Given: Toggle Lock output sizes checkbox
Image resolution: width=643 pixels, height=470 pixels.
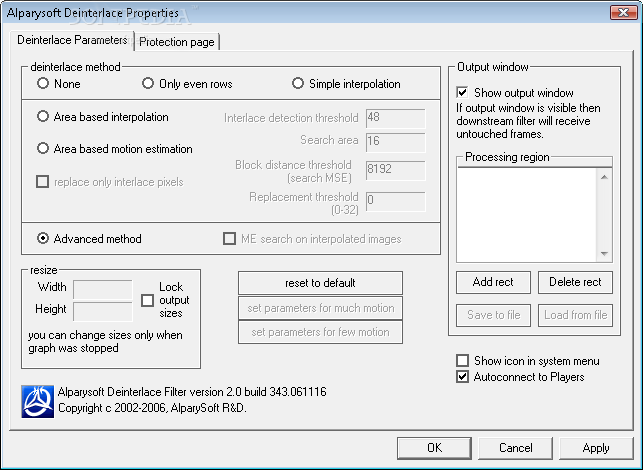Looking at the screenshot, I should (147, 300).
